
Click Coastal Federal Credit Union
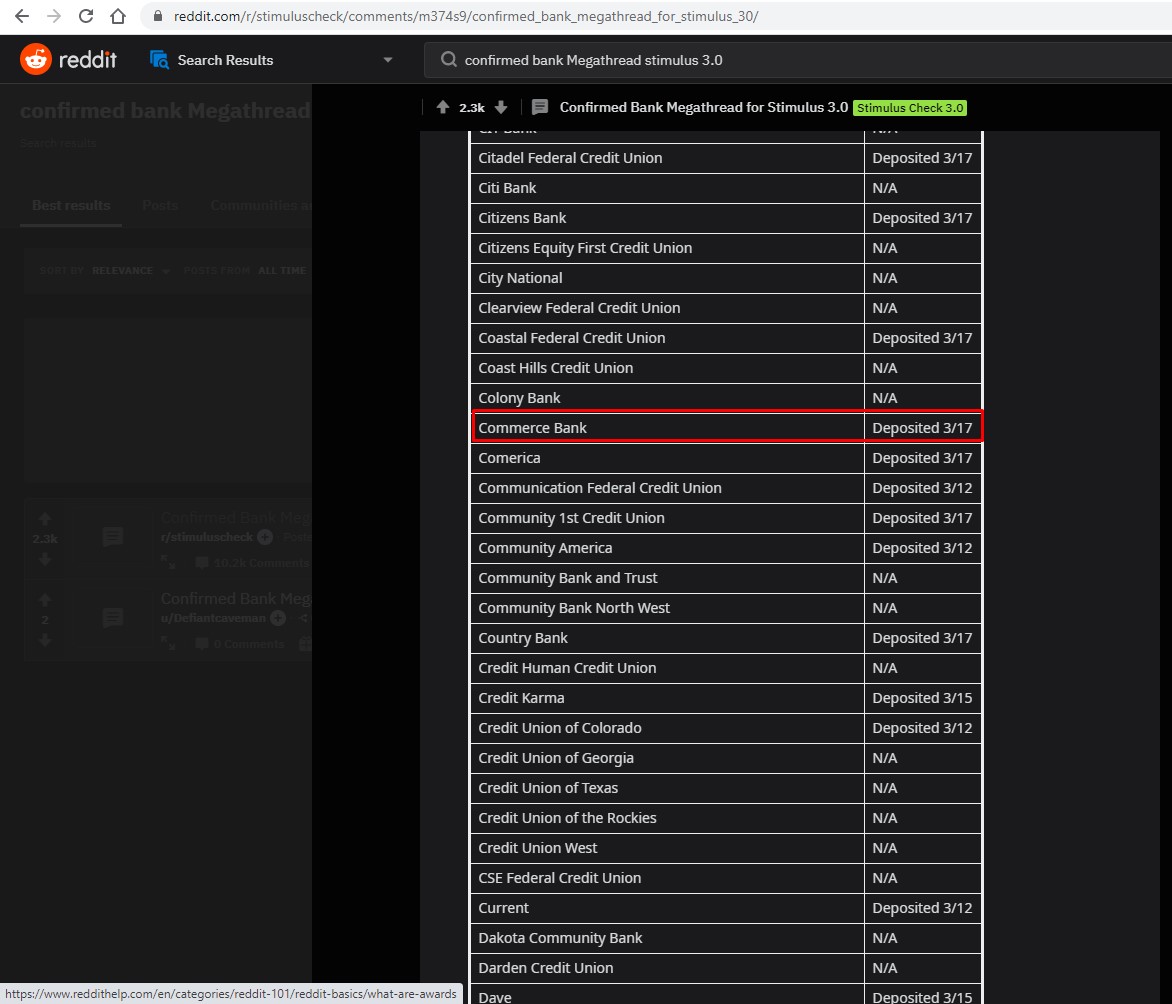[667, 338]
